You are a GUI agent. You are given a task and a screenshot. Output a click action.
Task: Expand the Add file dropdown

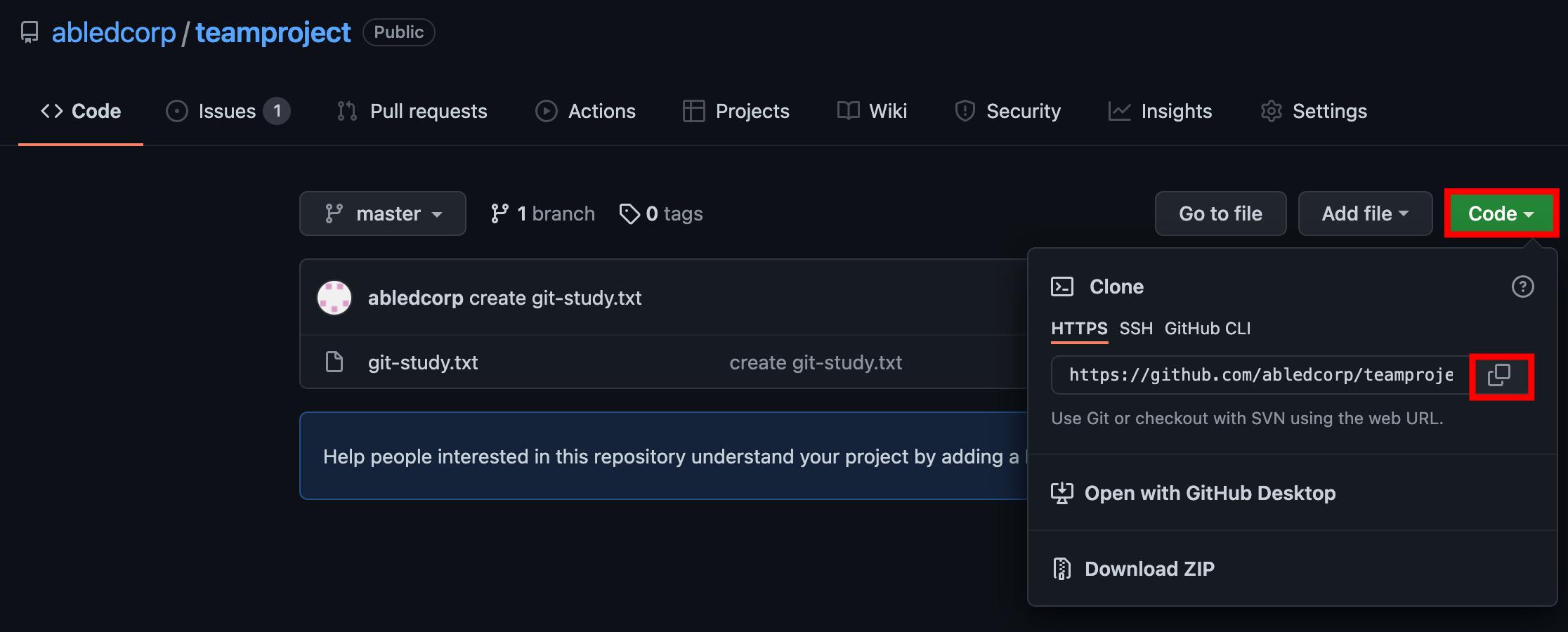point(1364,213)
